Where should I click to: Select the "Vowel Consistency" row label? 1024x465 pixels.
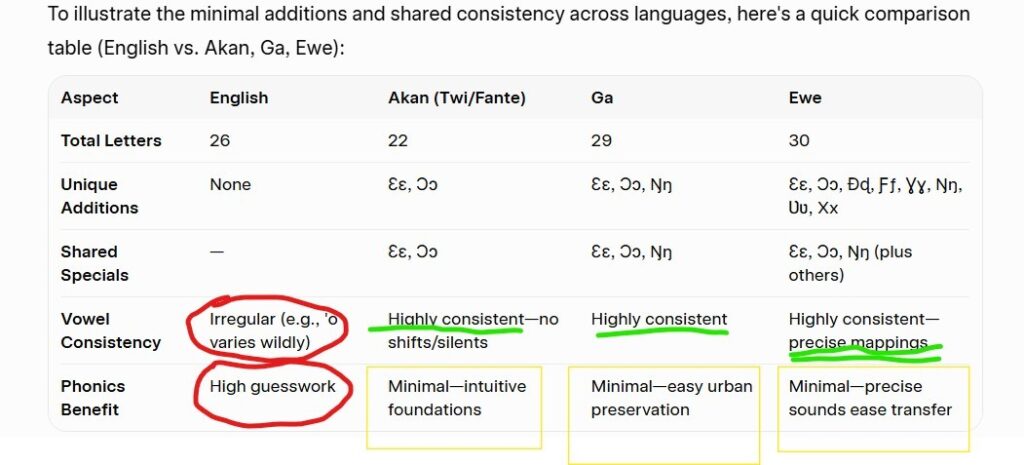[x=110, y=330]
